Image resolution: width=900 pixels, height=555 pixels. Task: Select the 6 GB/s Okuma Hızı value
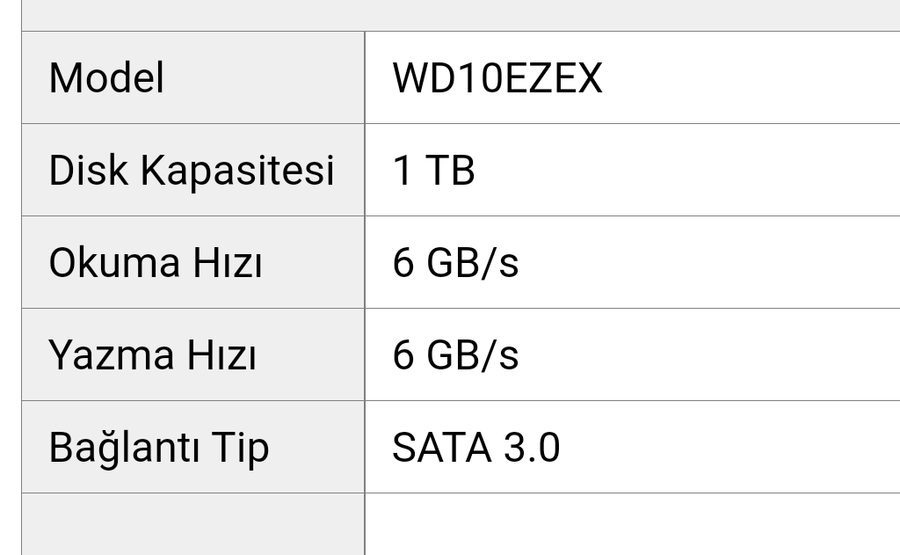click(455, 263)
